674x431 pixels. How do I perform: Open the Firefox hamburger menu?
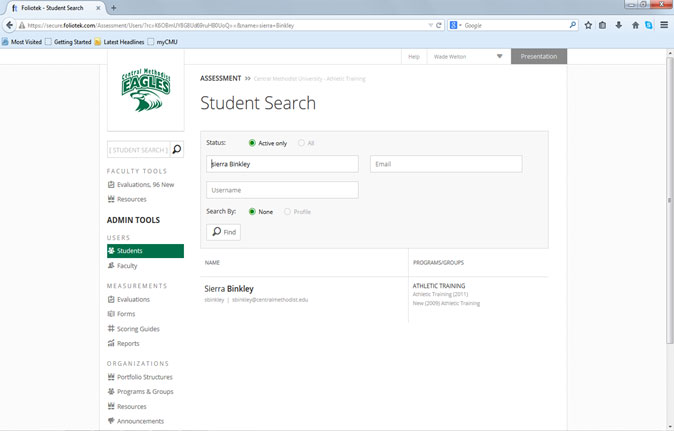664,25
